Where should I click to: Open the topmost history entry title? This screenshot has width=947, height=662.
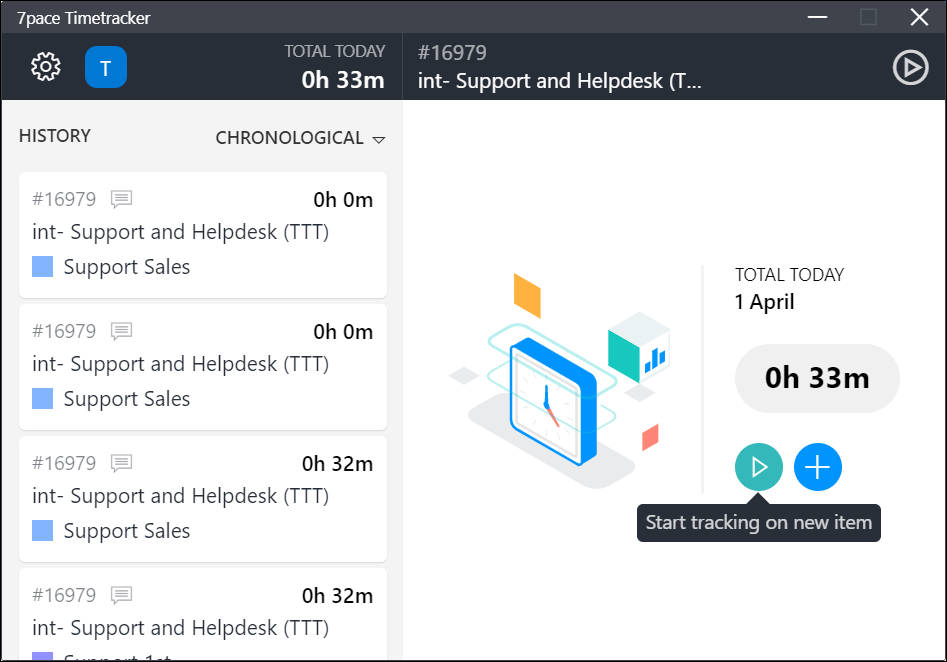181,232
